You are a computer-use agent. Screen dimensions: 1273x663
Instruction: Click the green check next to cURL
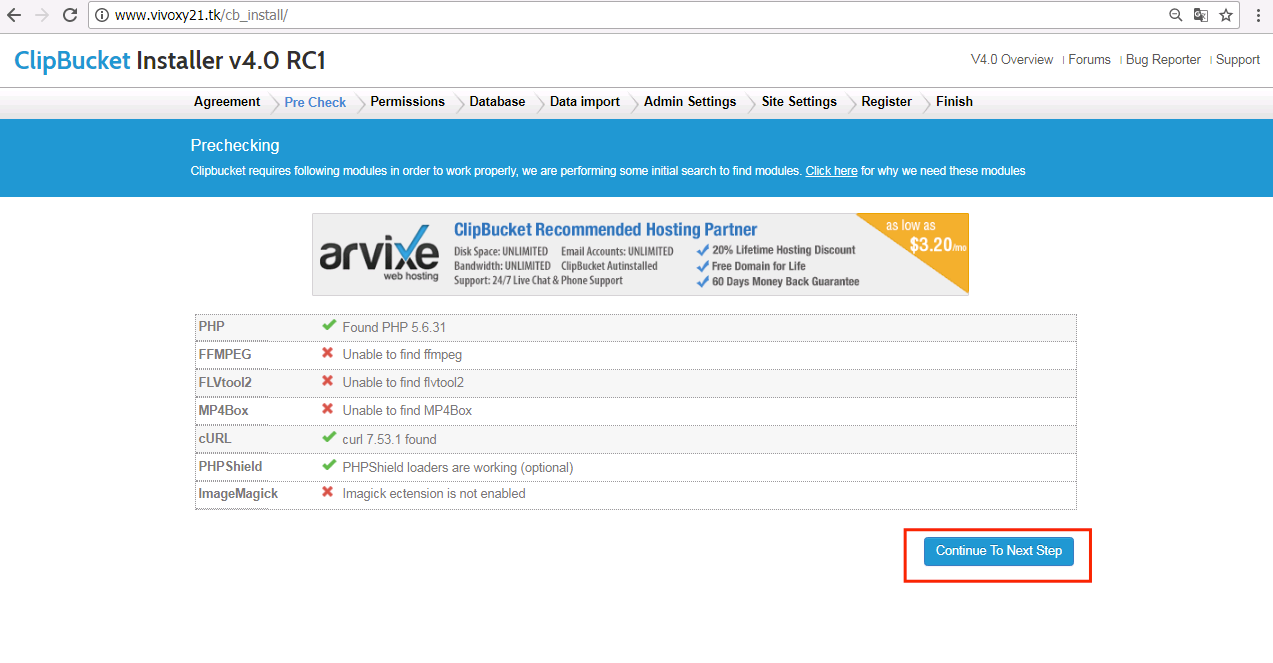tap(328, 437)
